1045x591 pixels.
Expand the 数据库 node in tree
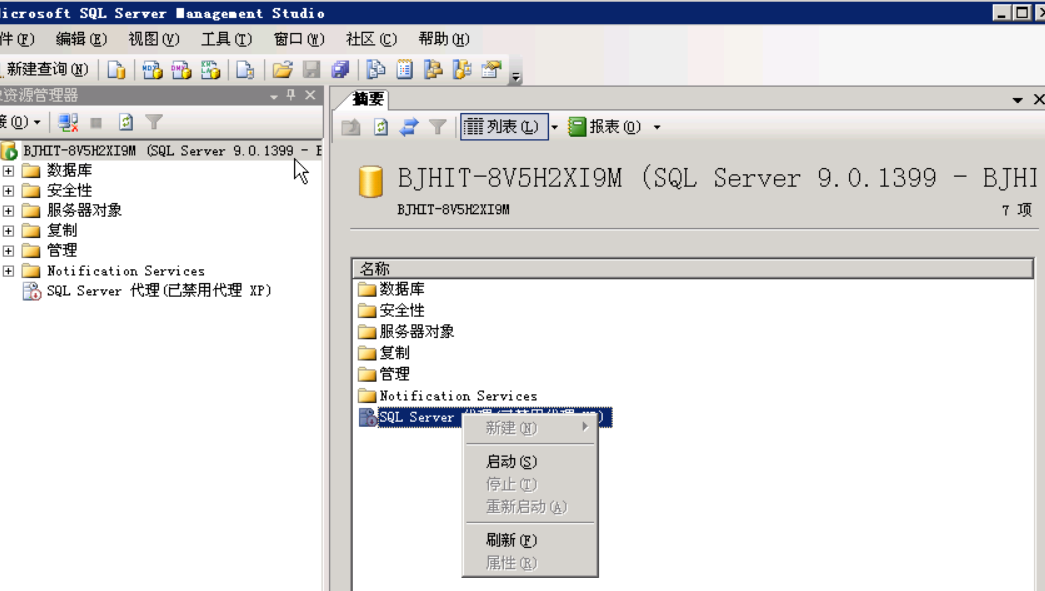tap(8, 171)
